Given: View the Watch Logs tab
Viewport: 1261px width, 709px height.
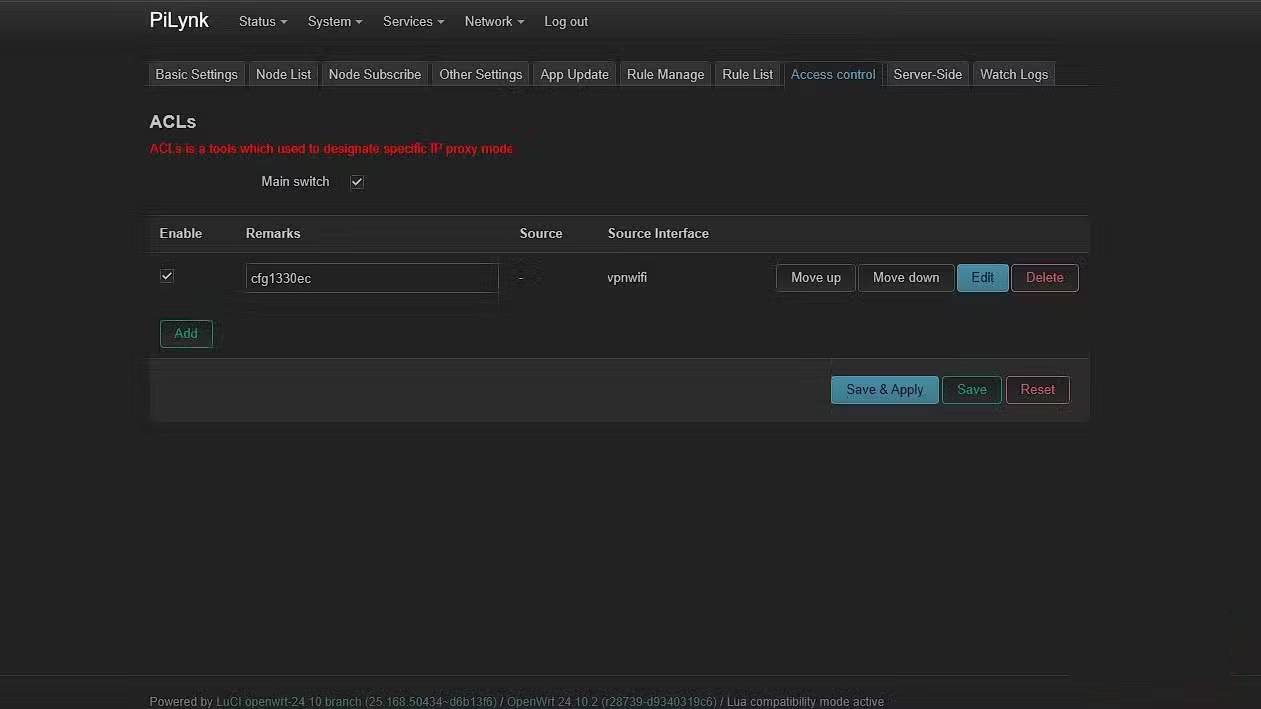Looking at the screenshot, I should (x=1013, y=74).
